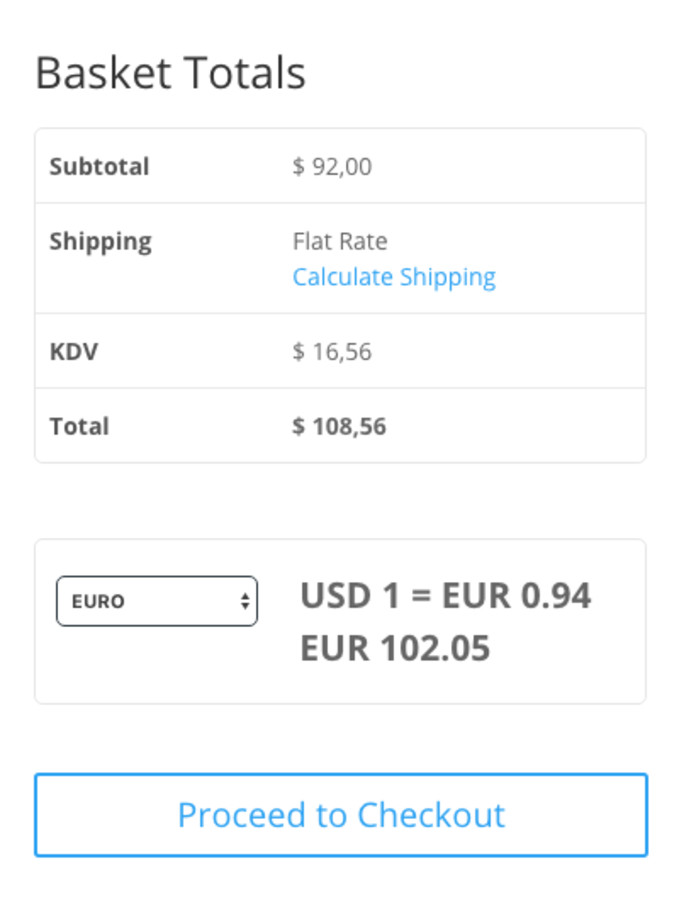Select the KDV tax label
The image size is (679, 900).
pos(73,352)
